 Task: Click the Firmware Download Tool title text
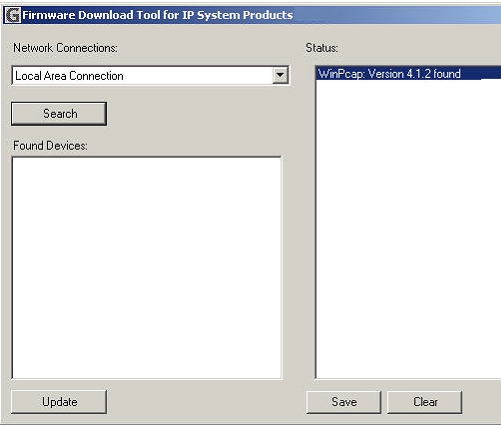(x=158, y=15)
